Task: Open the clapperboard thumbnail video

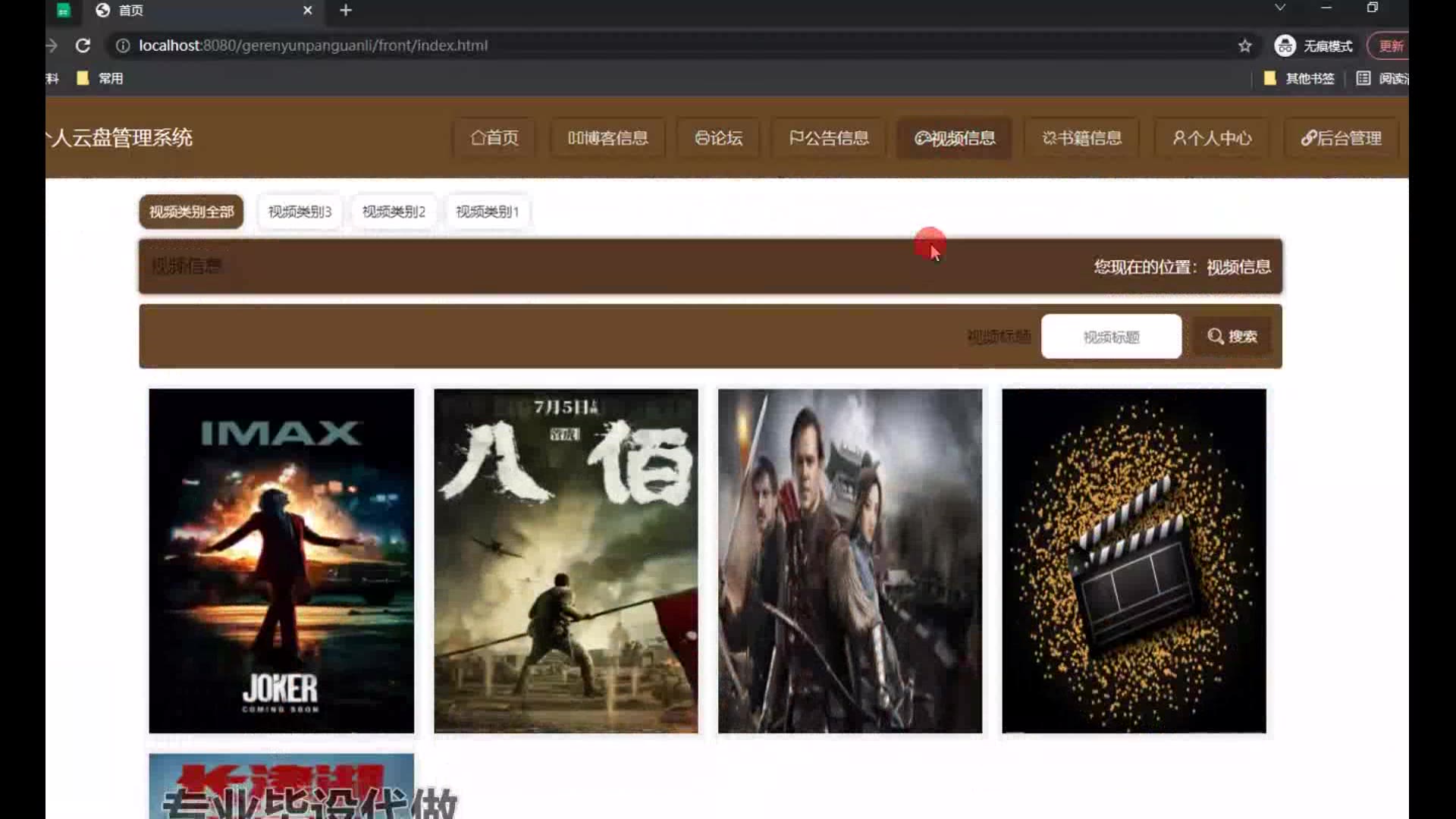Action: click(1134, 561)
